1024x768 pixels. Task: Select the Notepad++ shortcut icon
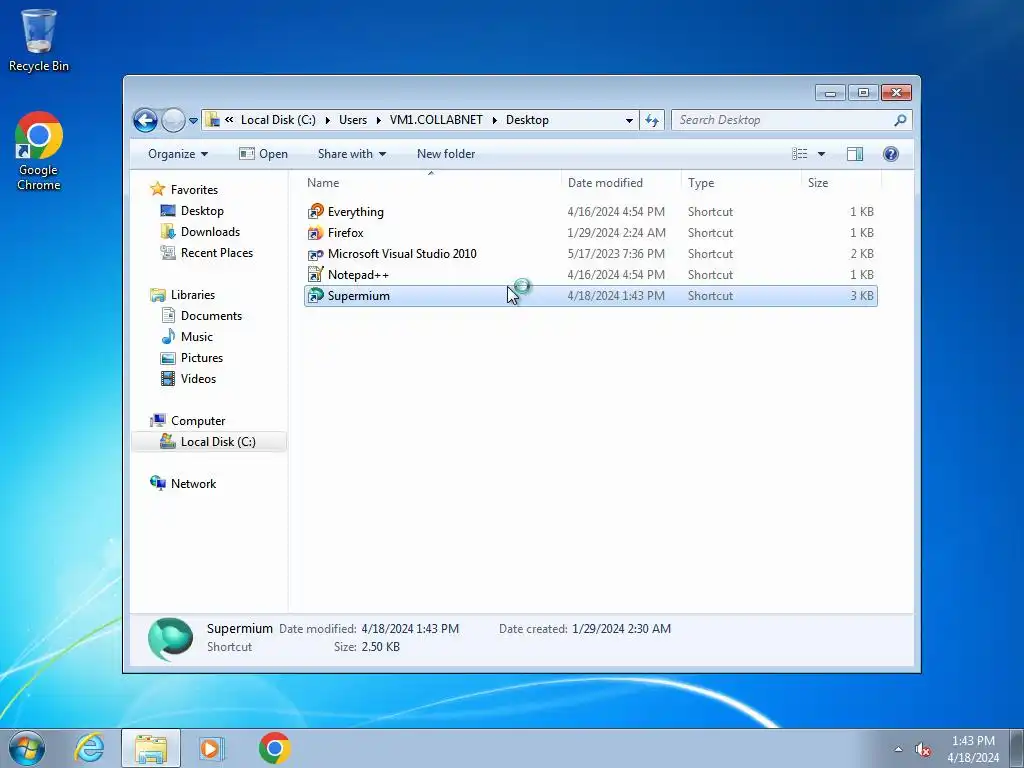tap(315, 275)
